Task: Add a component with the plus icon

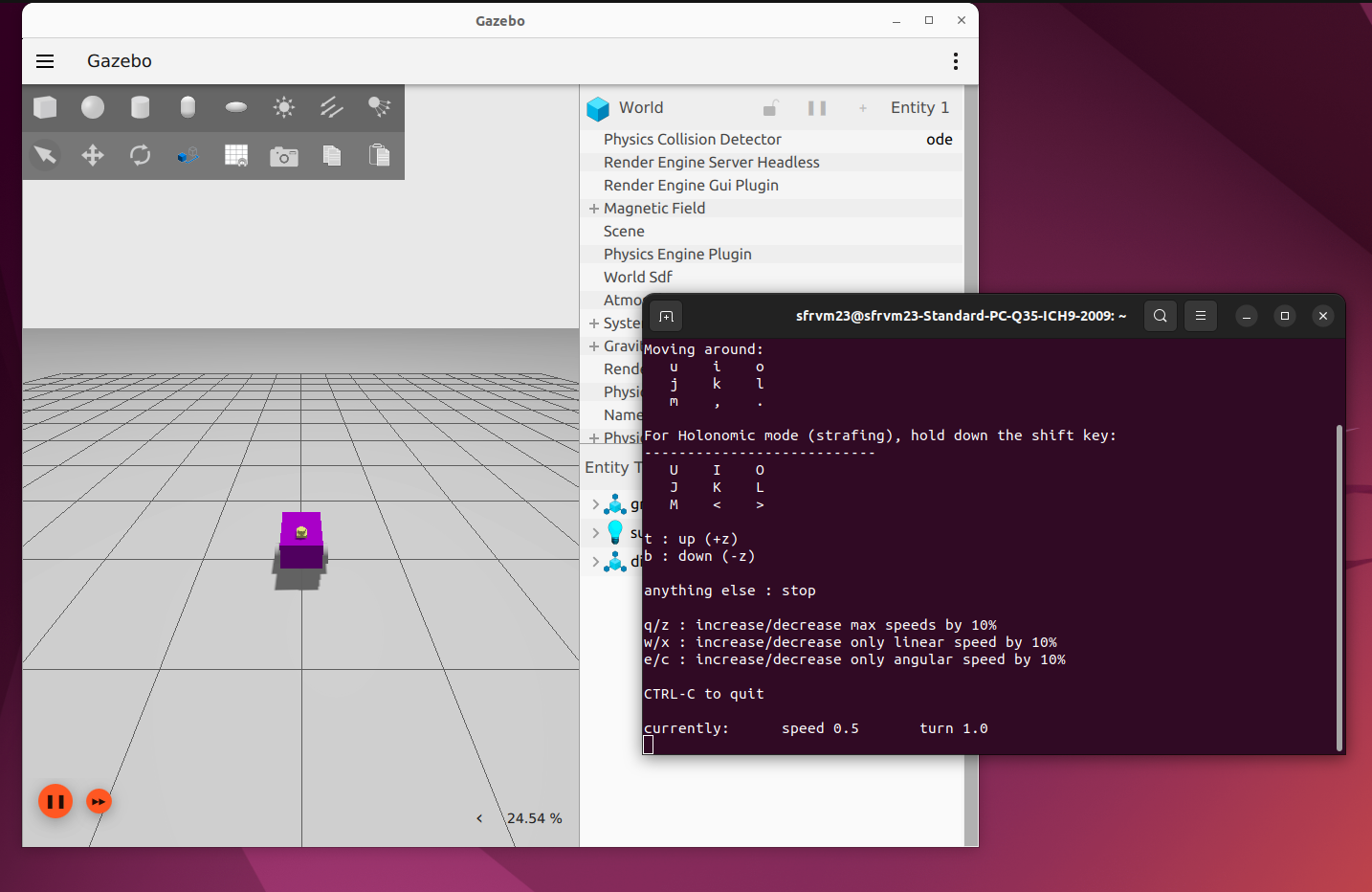Action: point(863,108)
